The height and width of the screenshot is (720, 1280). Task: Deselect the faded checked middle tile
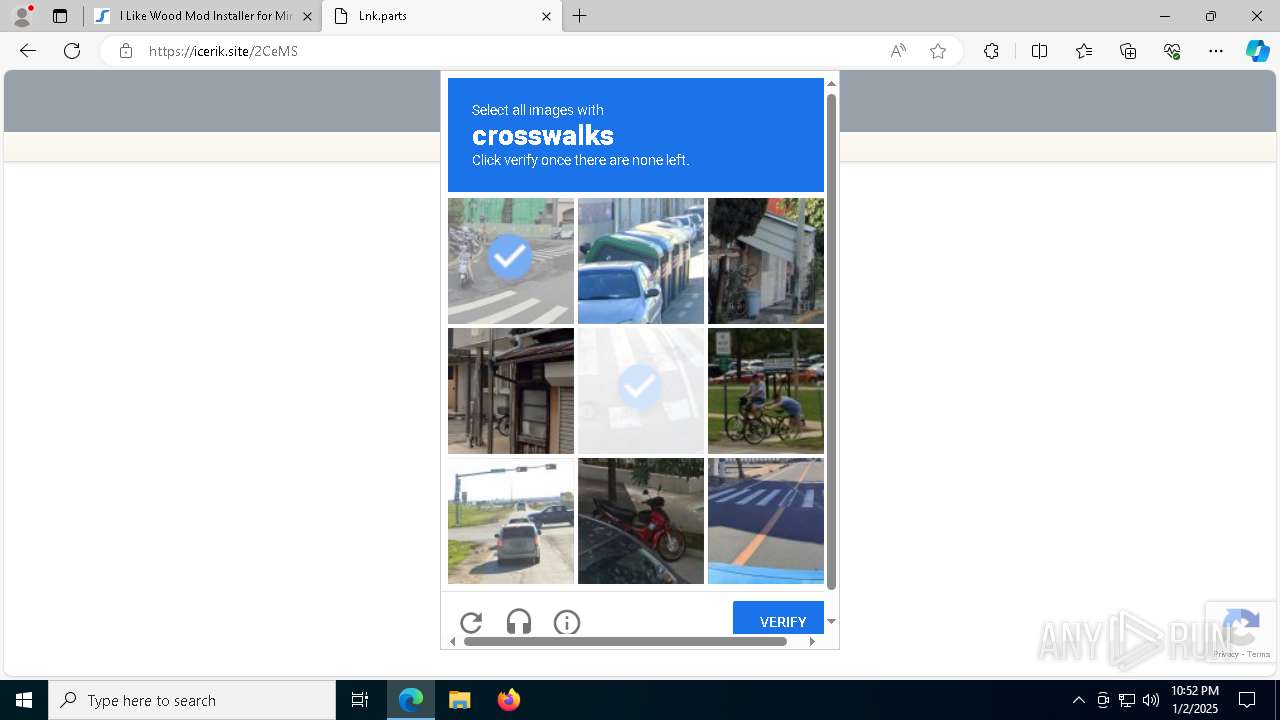pos(641,391)
